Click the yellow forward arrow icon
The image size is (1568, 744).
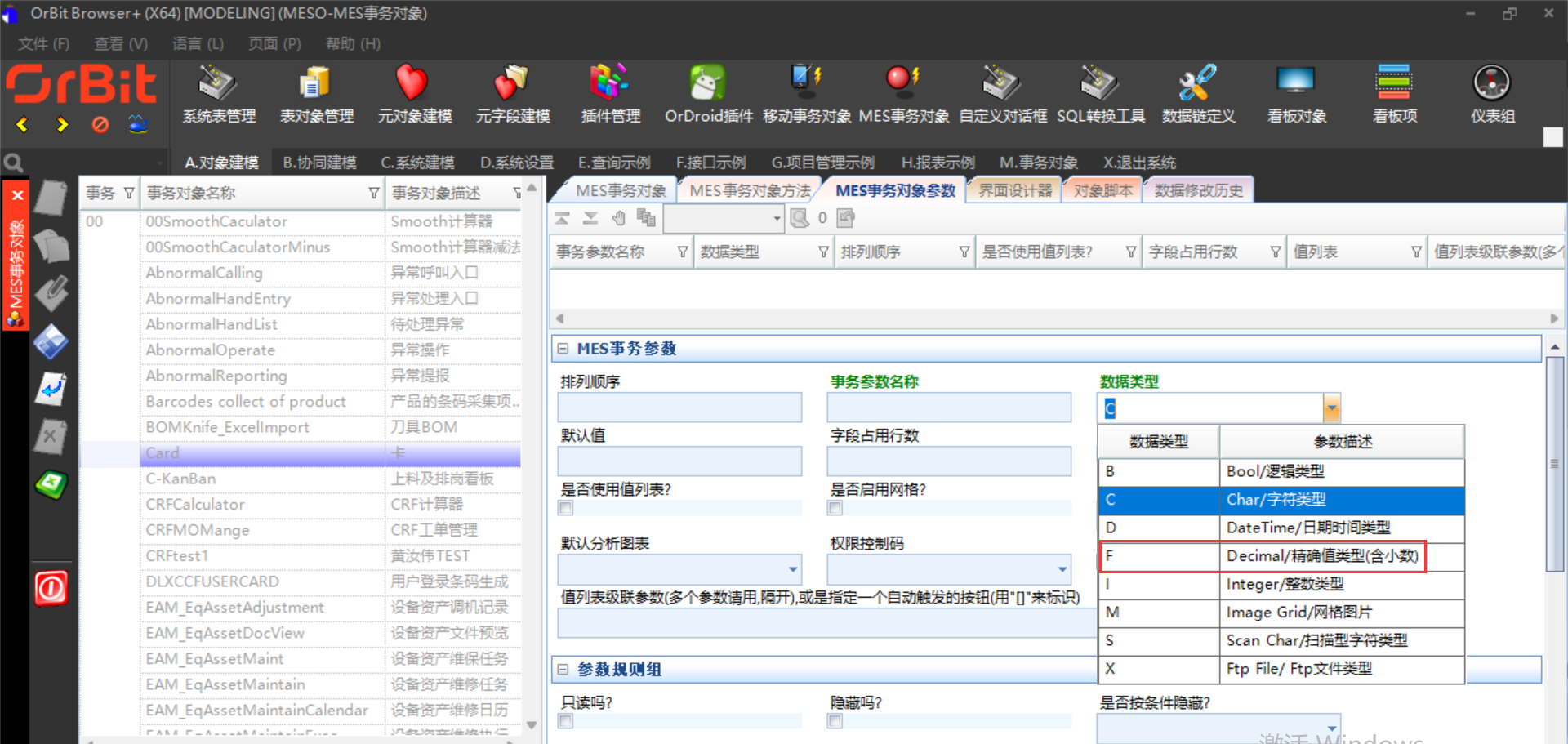coord(62,125)
